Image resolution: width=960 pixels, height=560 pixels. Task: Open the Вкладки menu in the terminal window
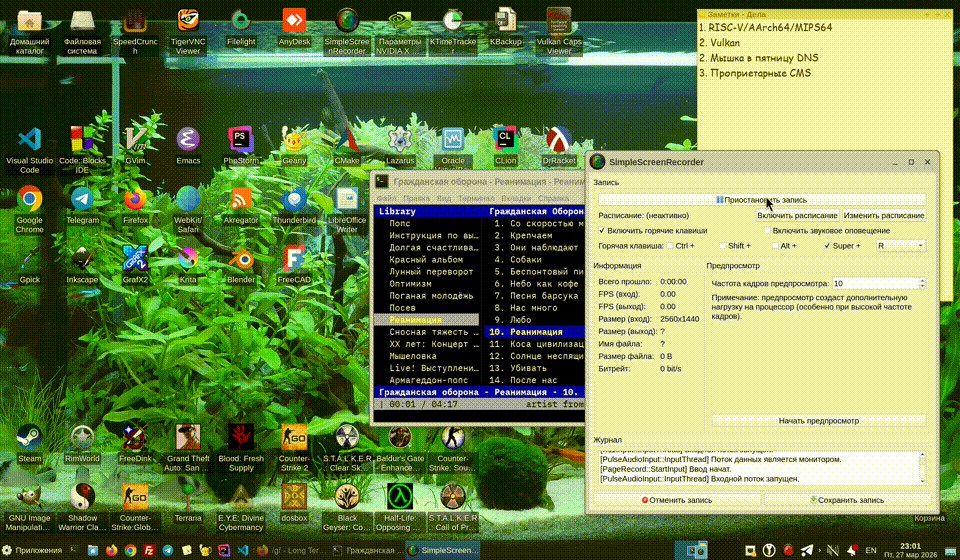tap(516, 198)
